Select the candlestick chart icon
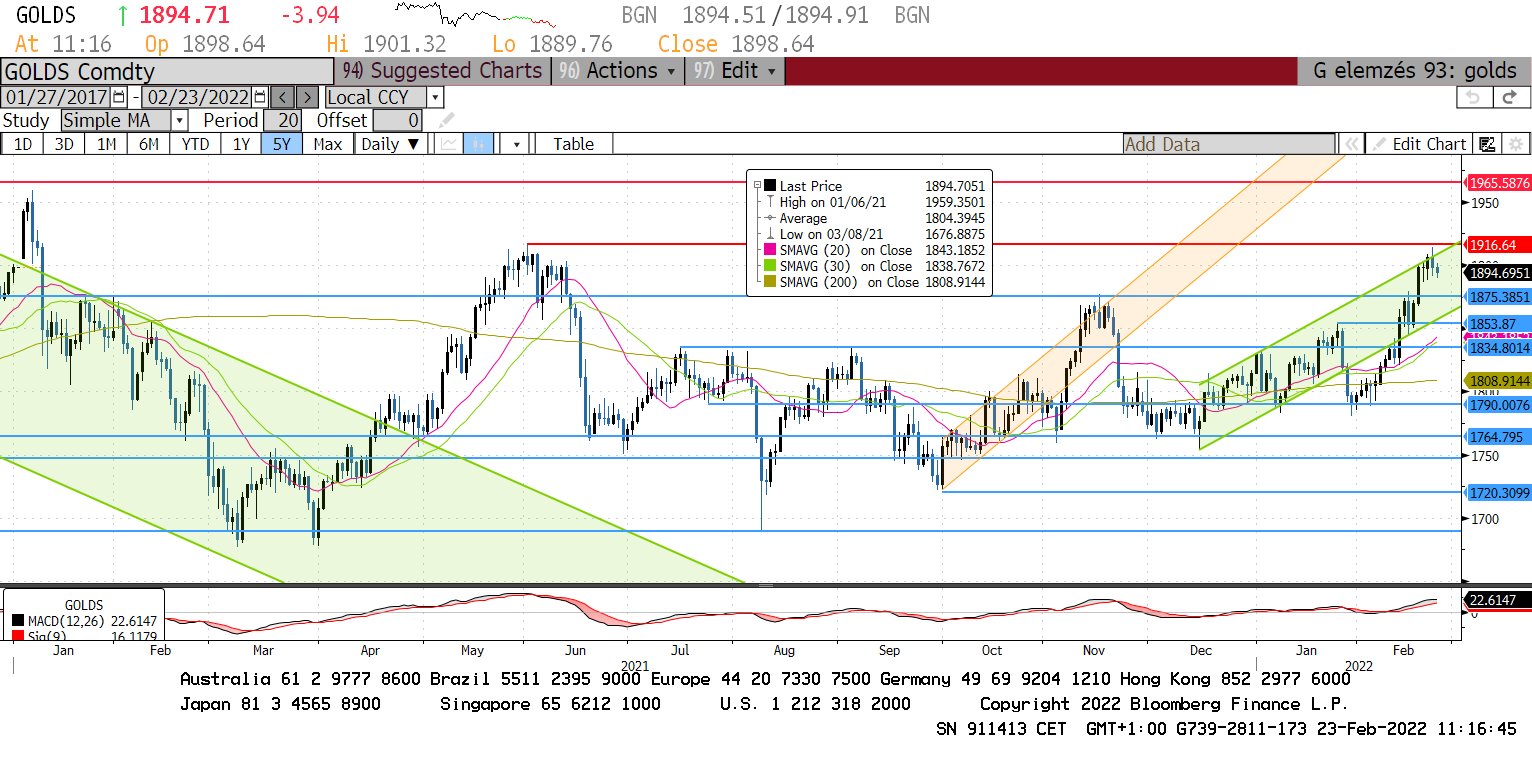1532x758 pixels. (478, 144)
